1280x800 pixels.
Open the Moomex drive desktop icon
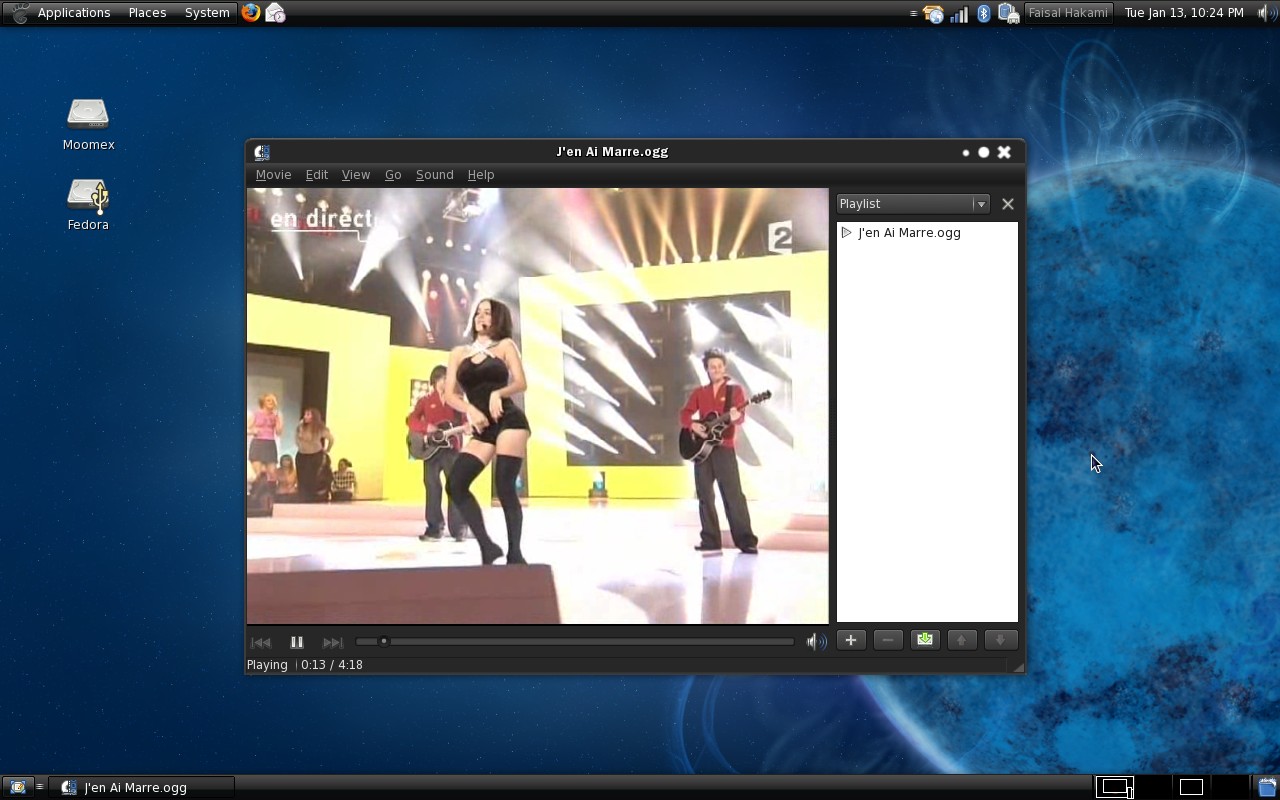click(x=88, y=124)
